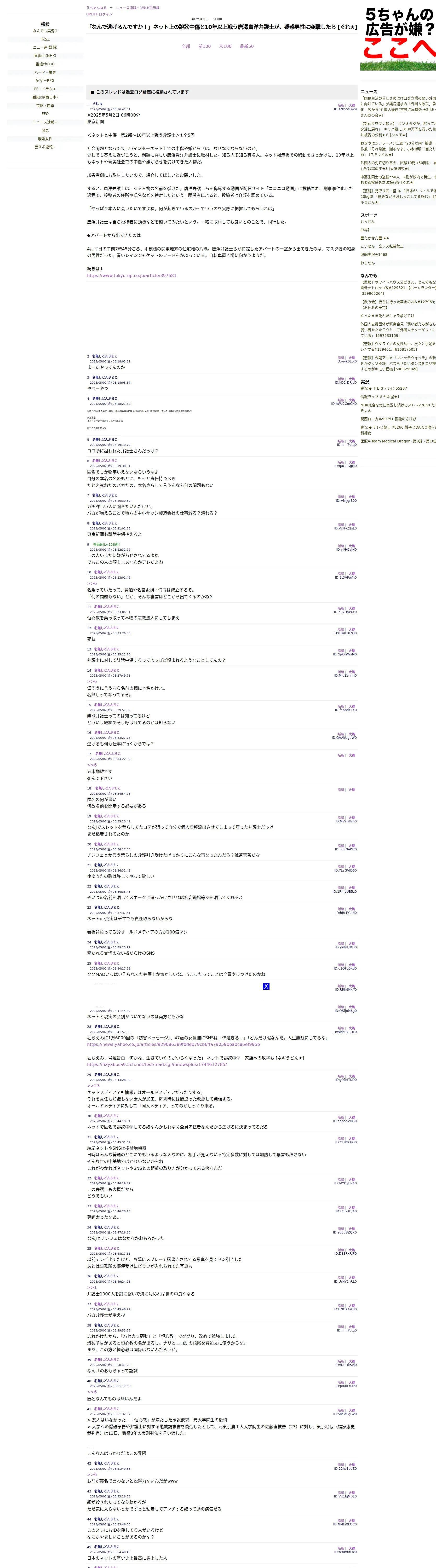The image size is (436, 1568).
Task: Open ホワイトハウス公式さん sidebar thread
Action: [x=398, y=288]
